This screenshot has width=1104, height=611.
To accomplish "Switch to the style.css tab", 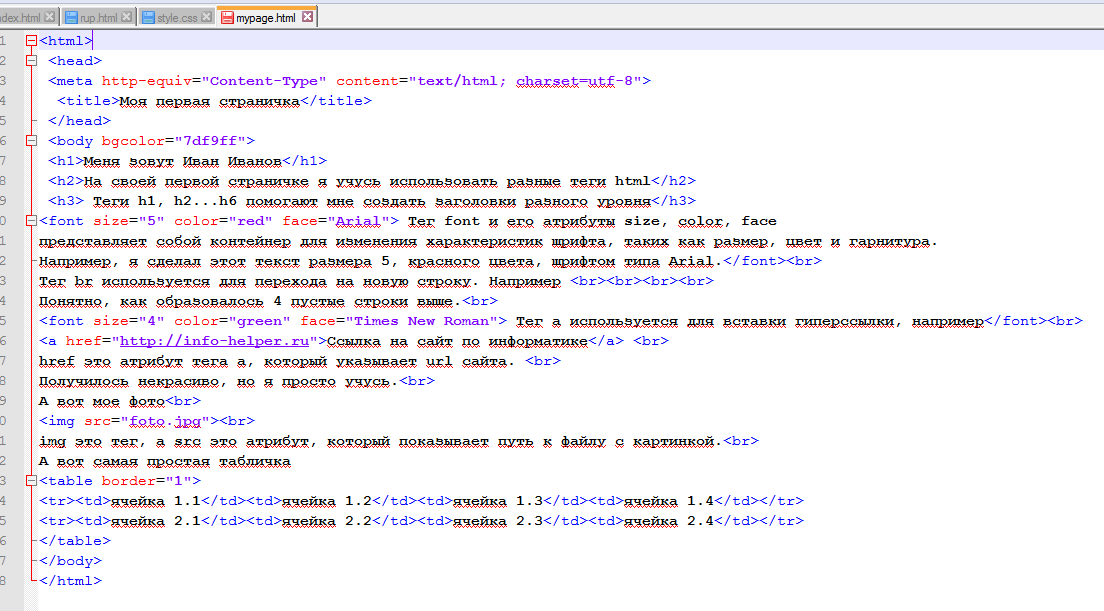I will pyautogui.click(x=177, y=18).
